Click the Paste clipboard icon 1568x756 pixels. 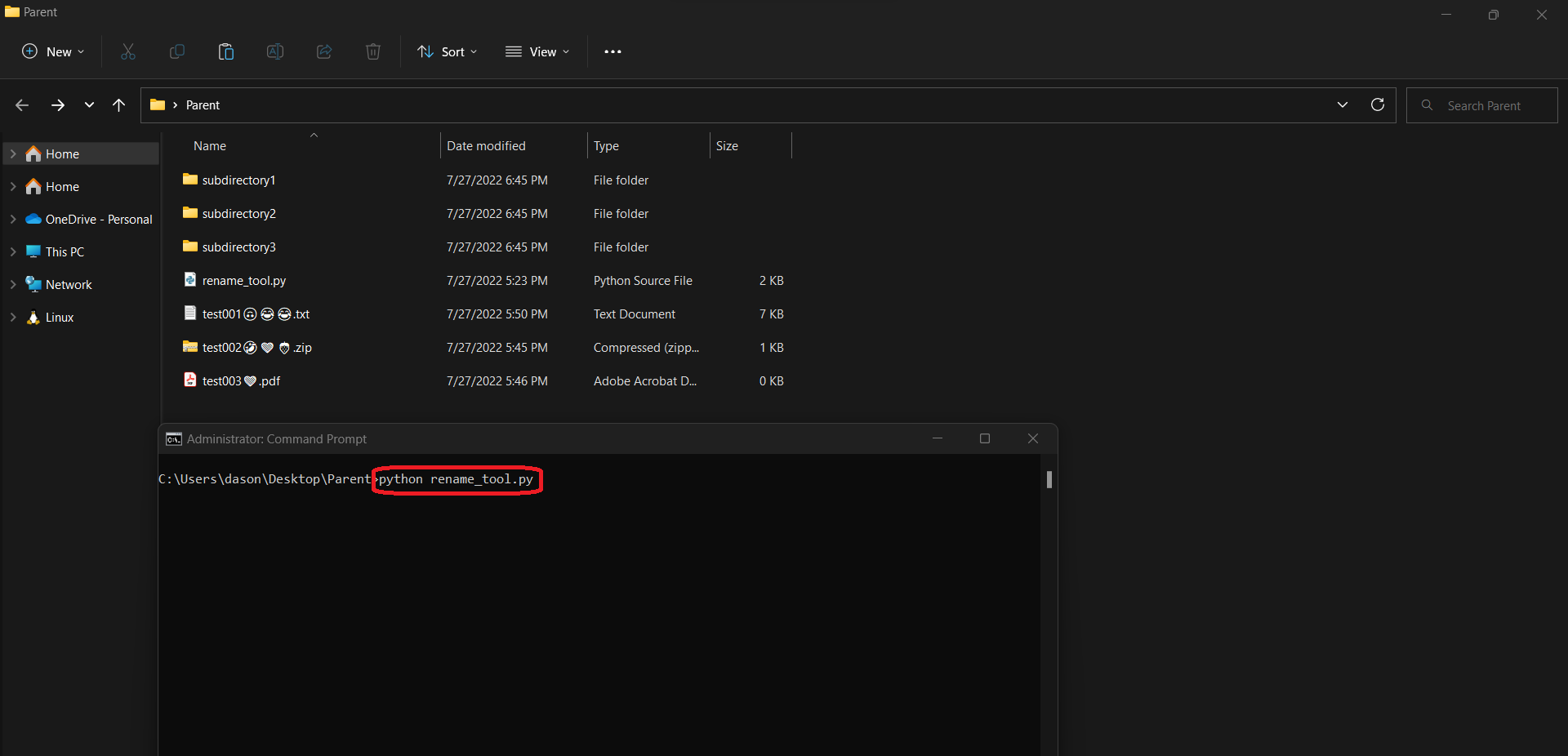(226, 51)
